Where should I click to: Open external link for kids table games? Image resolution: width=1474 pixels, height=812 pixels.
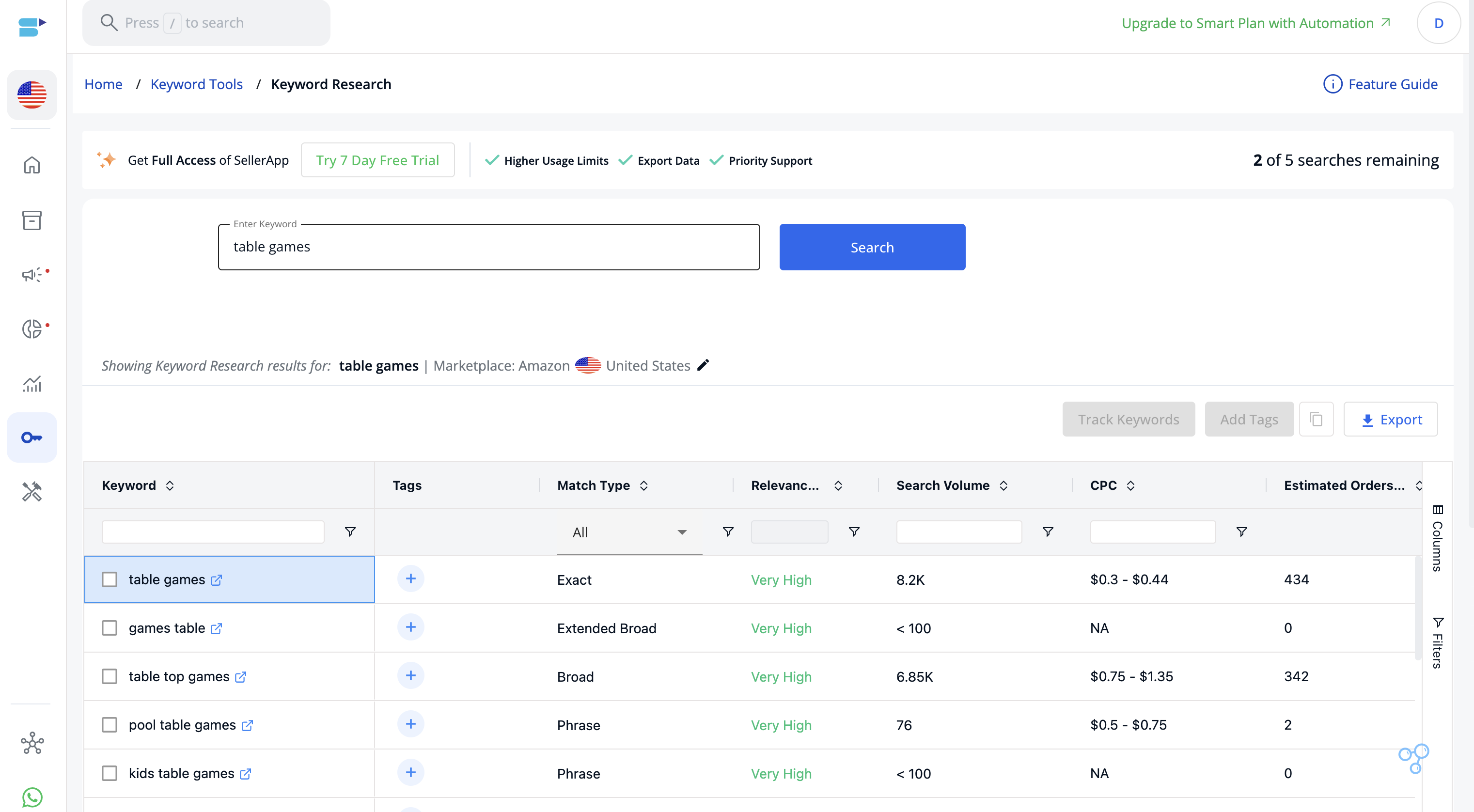click(246, 774)
